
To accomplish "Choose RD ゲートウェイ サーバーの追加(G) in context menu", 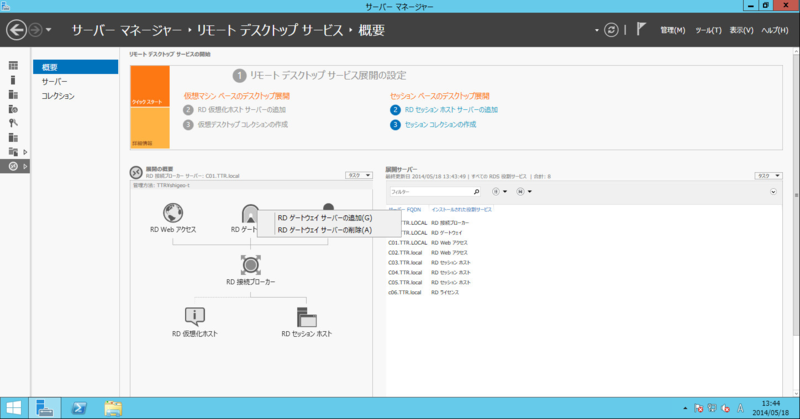I will click(329, 218).
